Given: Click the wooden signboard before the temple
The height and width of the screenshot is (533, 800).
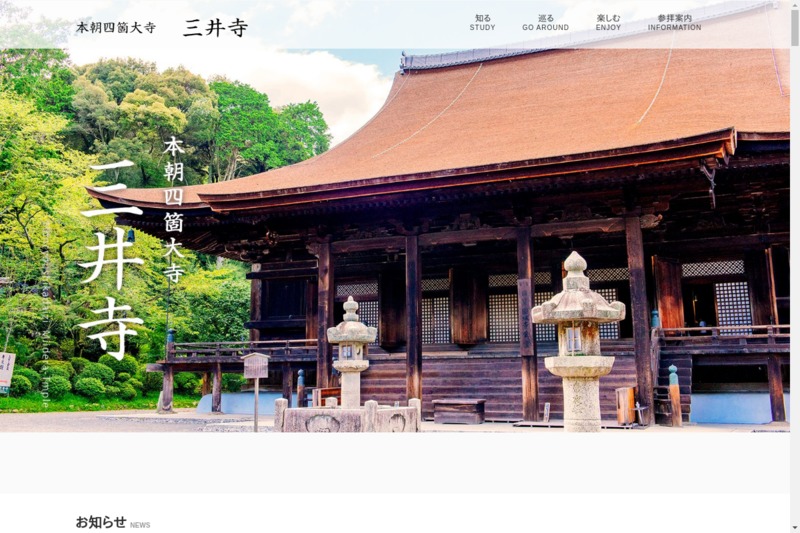Looking at the screenshot, I should (256, 366).
